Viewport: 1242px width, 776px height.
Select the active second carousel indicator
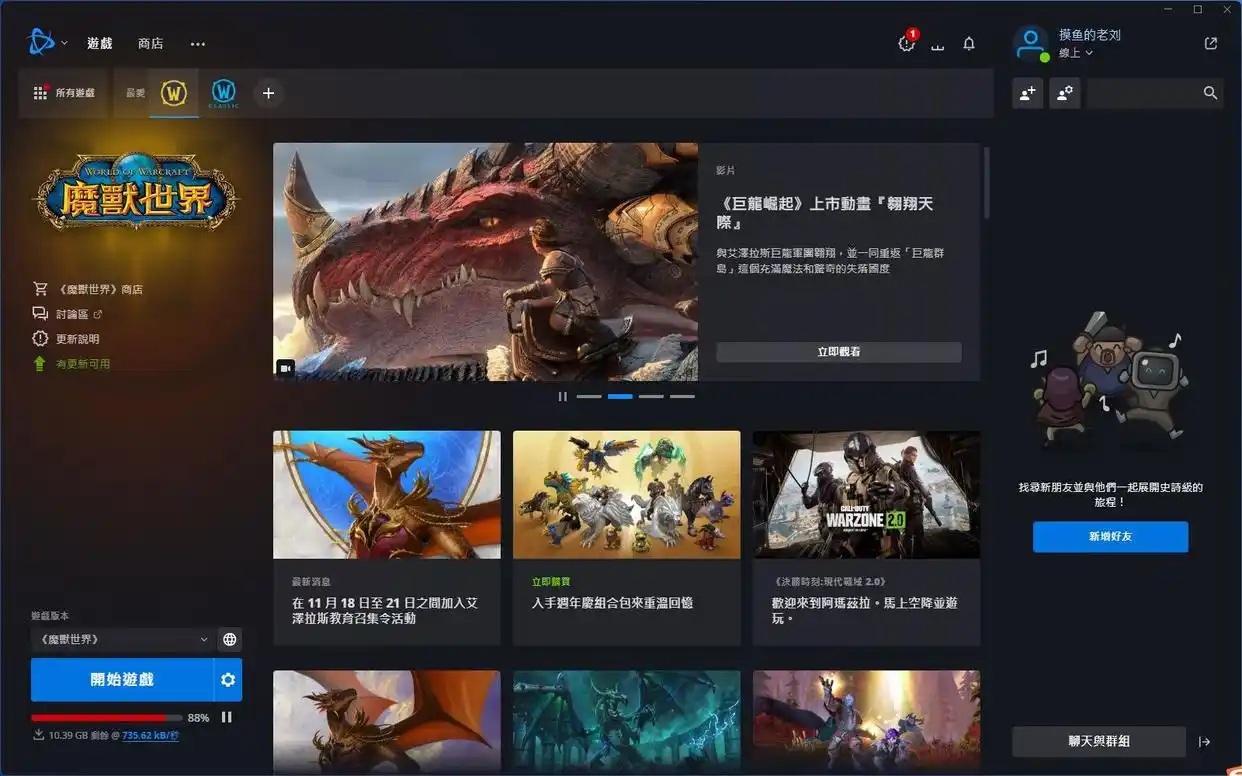pos(620,397)
